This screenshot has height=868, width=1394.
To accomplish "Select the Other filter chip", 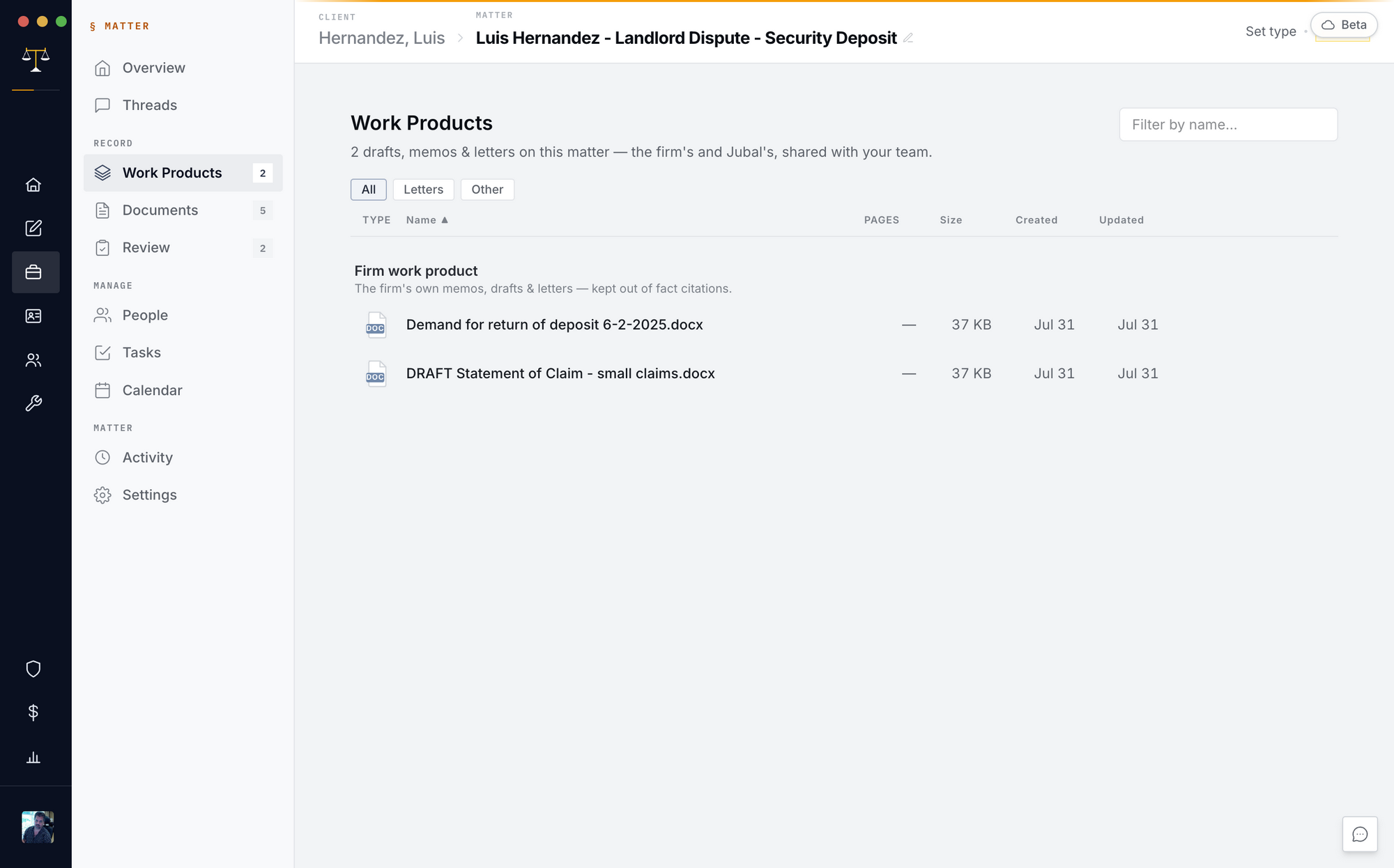I will coord(487,189).
